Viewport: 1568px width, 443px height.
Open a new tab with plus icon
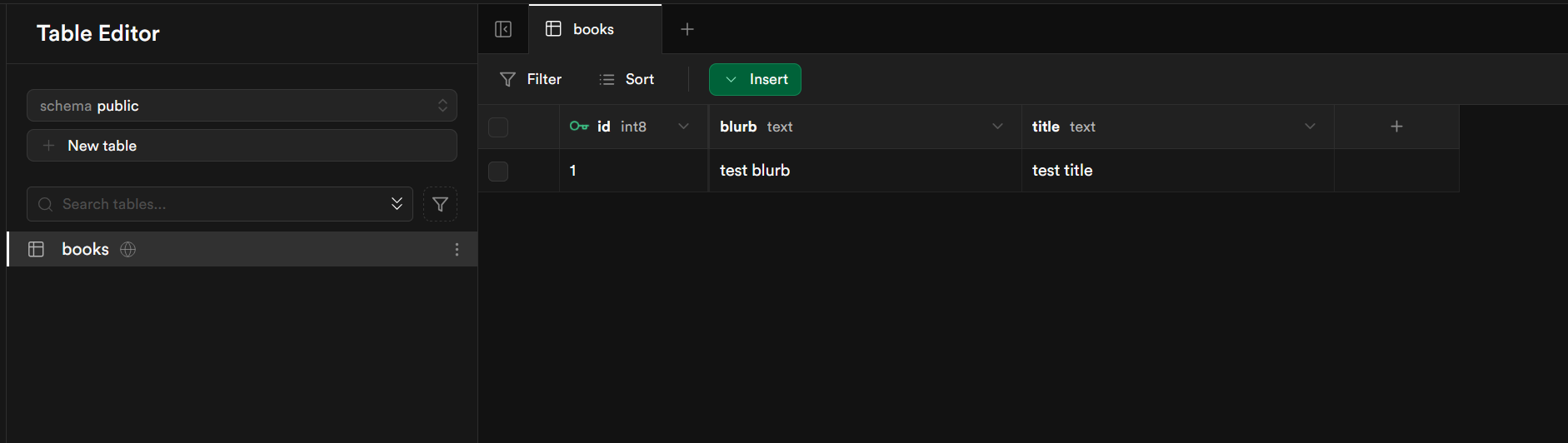coord(687,29)
